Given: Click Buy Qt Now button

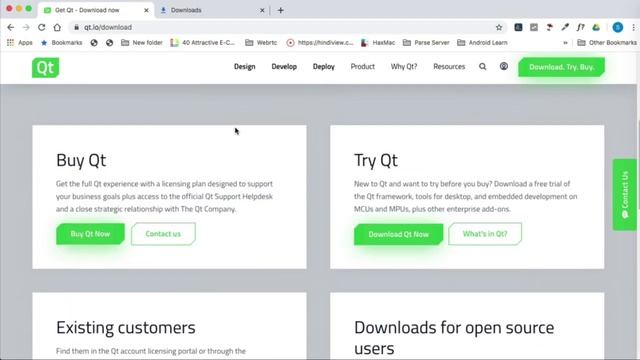Looking at the screenshot, I should point(90,234).
